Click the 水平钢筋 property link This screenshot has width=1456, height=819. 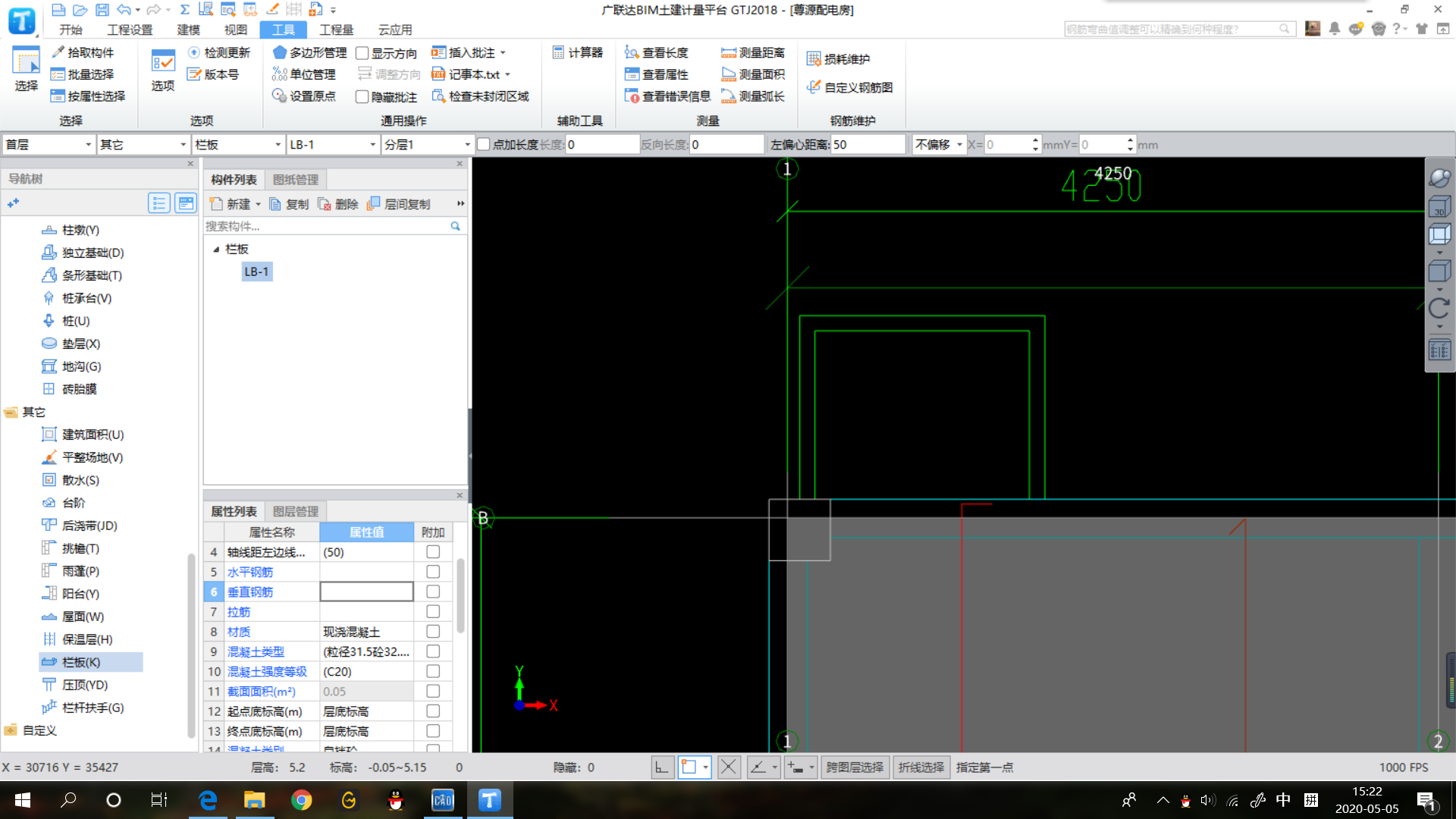[x=250, y=573]
